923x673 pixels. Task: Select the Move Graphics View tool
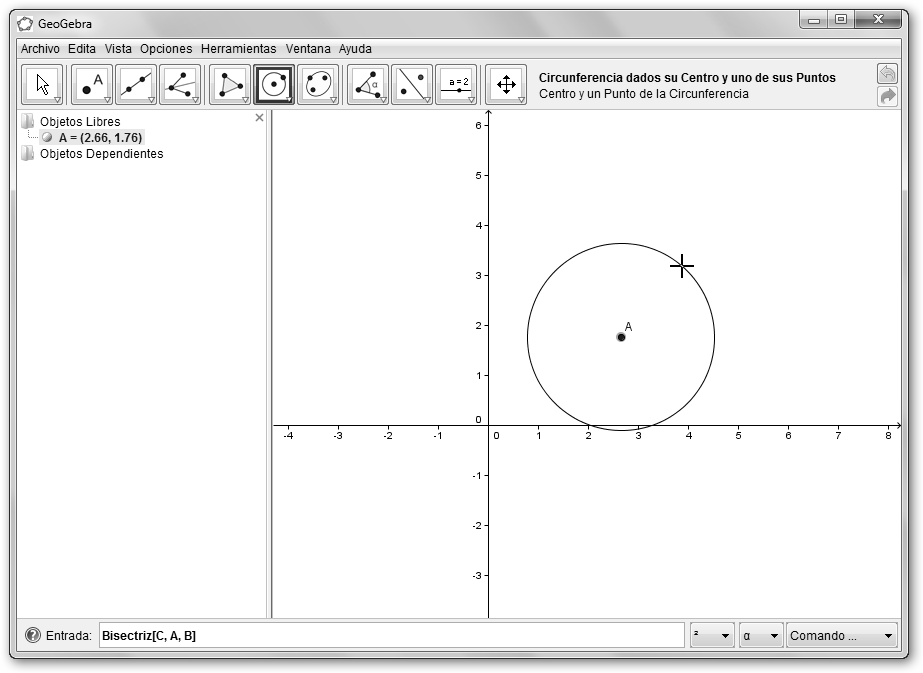(x=506, y=85)
